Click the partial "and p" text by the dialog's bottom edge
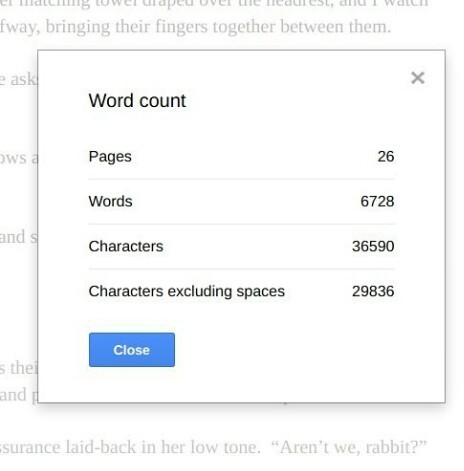This screenshot has height=471, width=464. click(x=19, y=395)
